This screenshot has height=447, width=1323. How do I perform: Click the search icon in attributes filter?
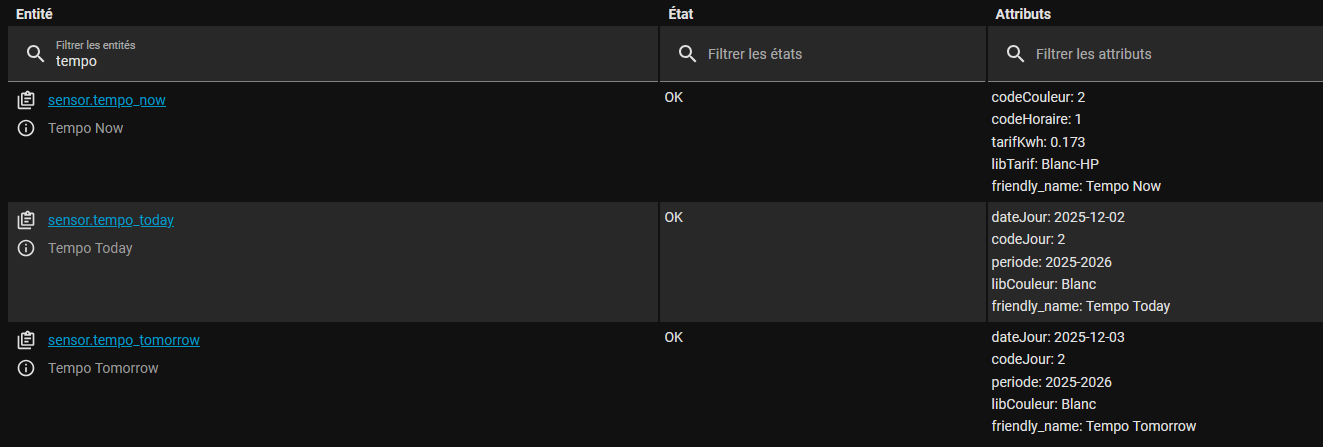[1015, 54]
